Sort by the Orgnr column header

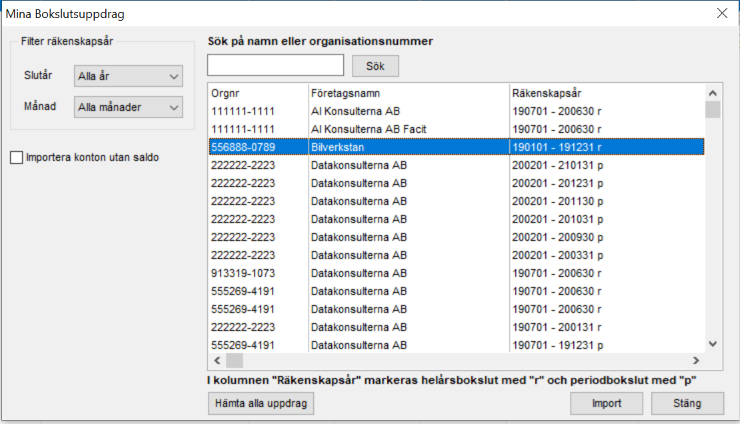click(x=259, y=93)
